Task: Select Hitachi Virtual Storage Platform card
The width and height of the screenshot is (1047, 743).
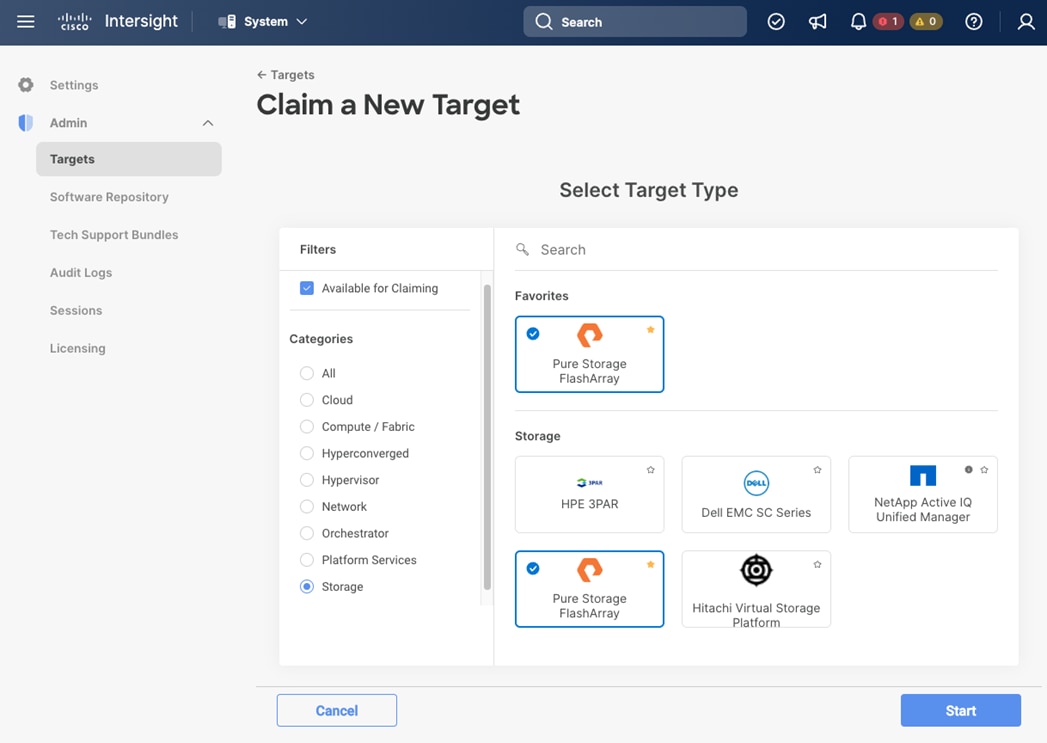Action: pyautogui.click(x=756, y=589)
